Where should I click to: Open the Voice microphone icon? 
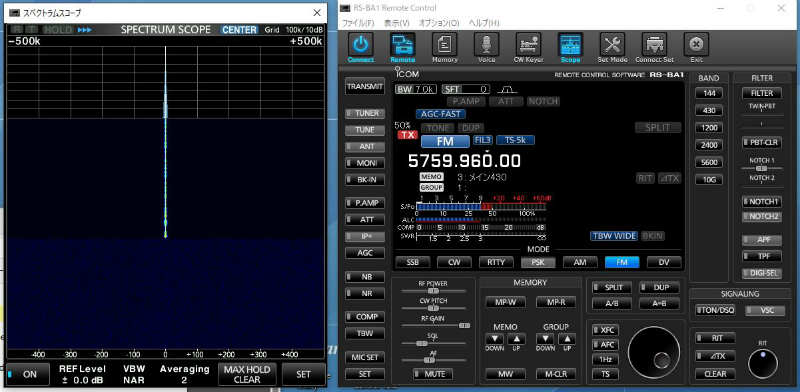(486, 45)
